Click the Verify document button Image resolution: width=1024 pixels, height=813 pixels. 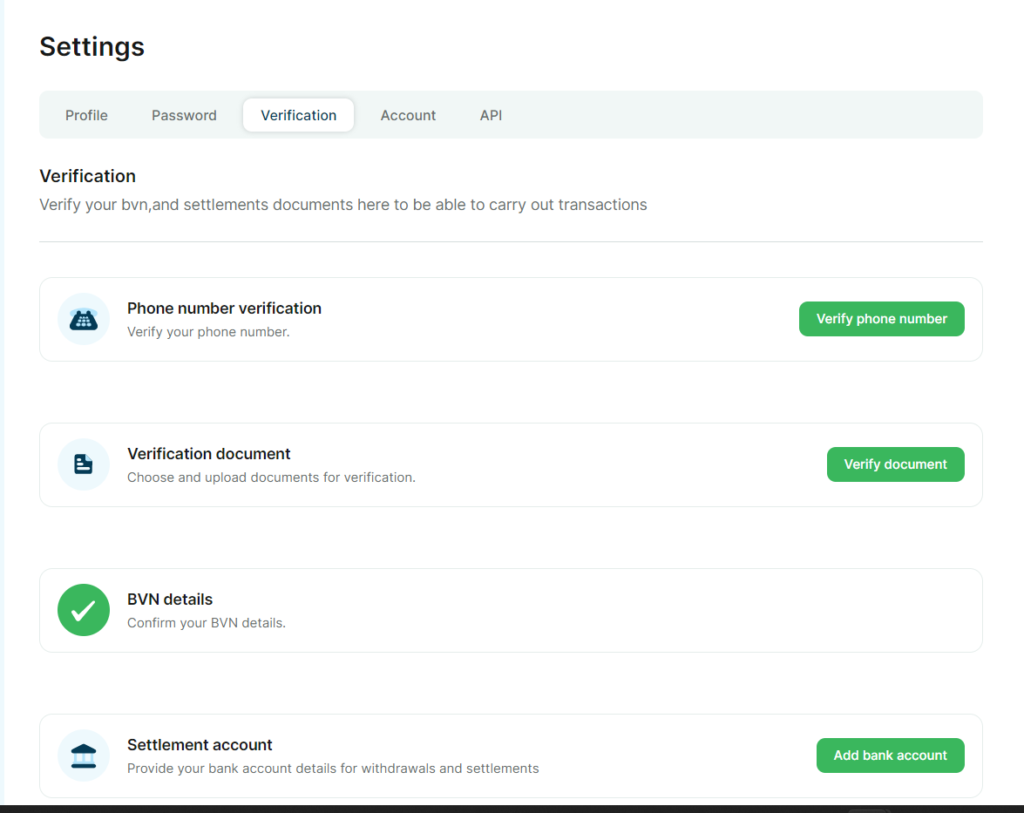click(895, 464)
